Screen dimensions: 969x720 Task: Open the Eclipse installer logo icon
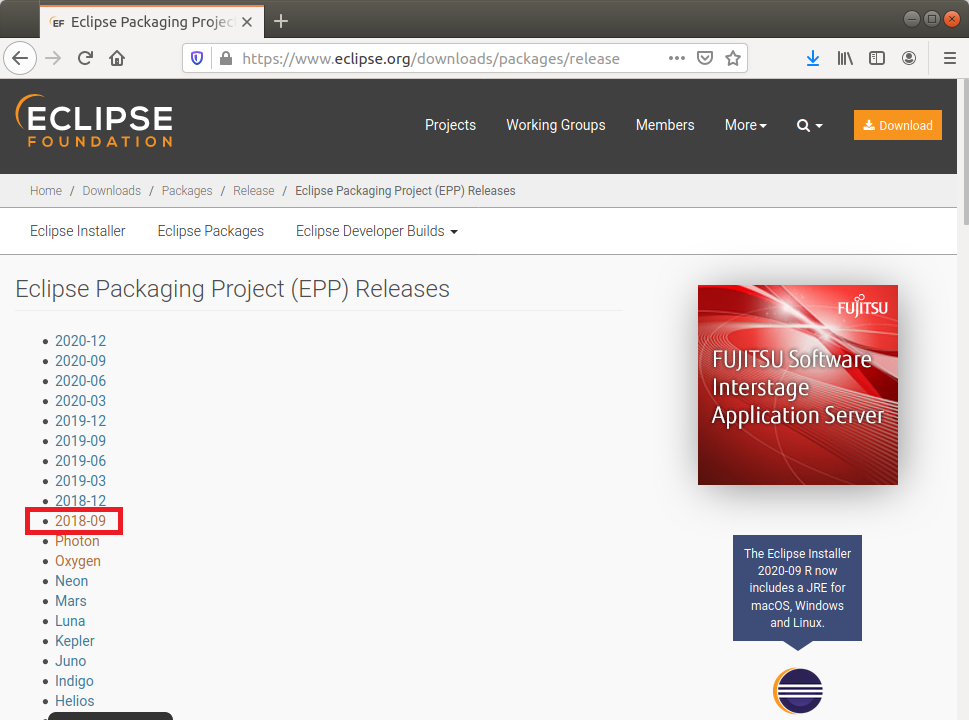[798, 691]
